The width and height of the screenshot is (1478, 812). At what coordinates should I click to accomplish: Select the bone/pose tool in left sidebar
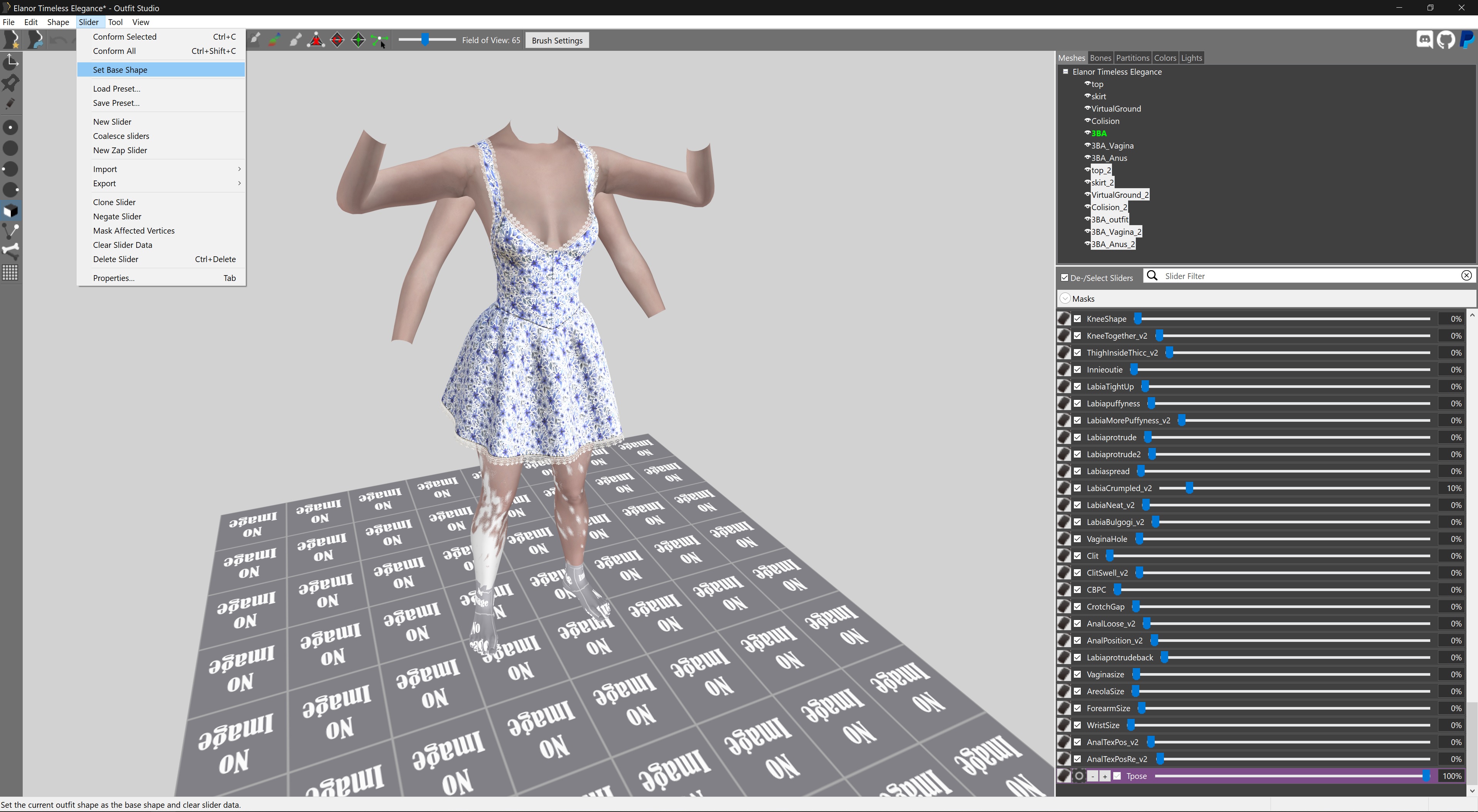click(x=10, y=251)
